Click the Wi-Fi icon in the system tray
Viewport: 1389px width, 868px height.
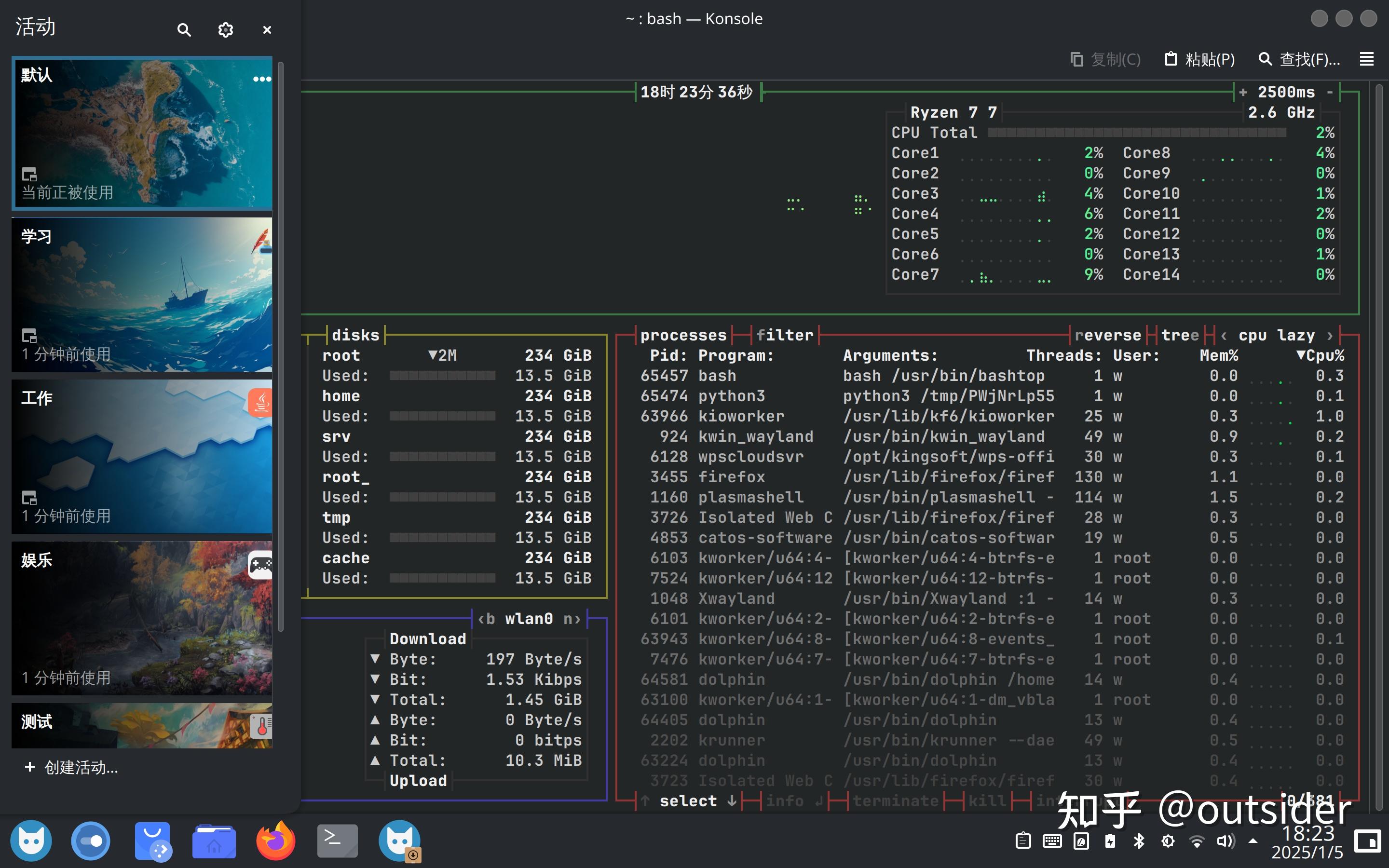tap(1198, 840)
